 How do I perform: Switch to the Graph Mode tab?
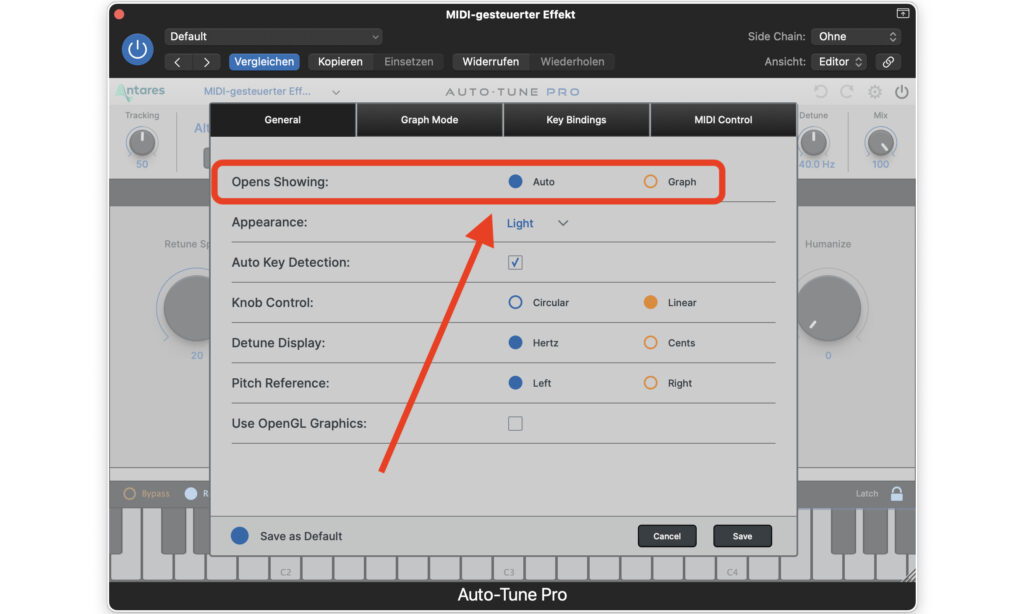430,120
